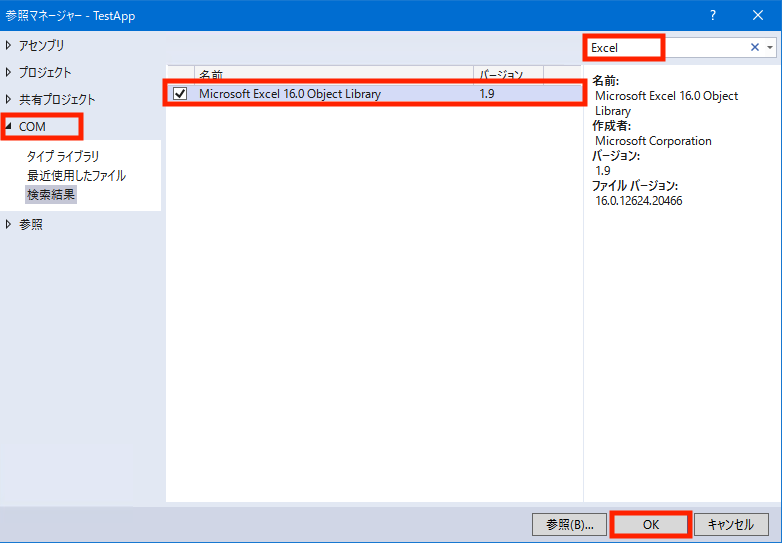Screen dimensions: 783x546
Task: Expand the 参照 tree node
Action: pos(8,224)
